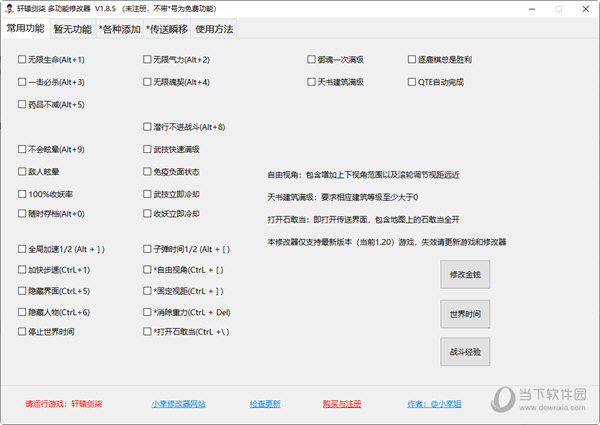This screenshot has width=600, height=425.
Task: Toggle 潜行不进战斗(Alt+8) checkbox
Action: point(146,127)
